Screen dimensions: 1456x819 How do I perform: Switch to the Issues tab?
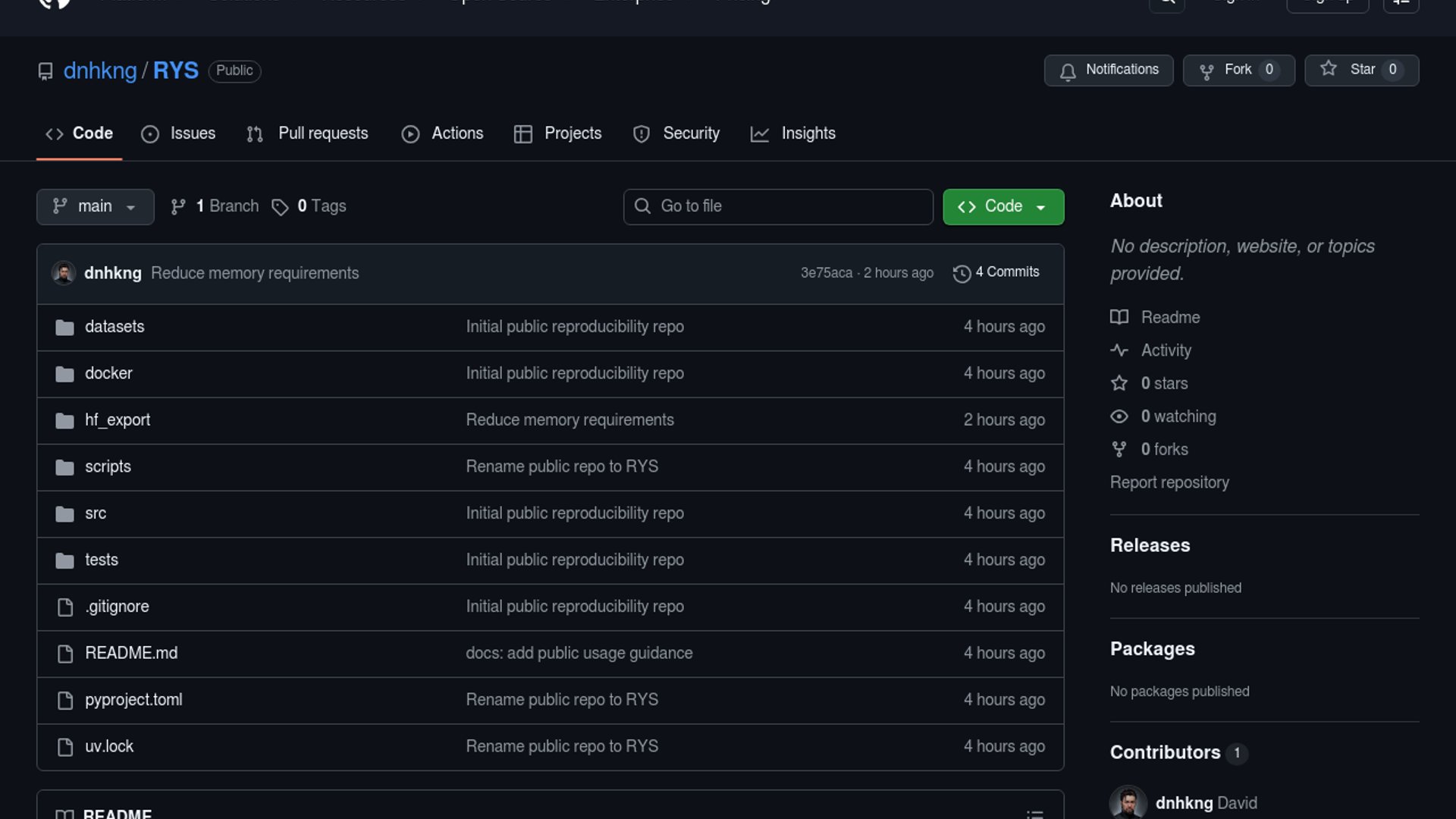coord(178,133)
